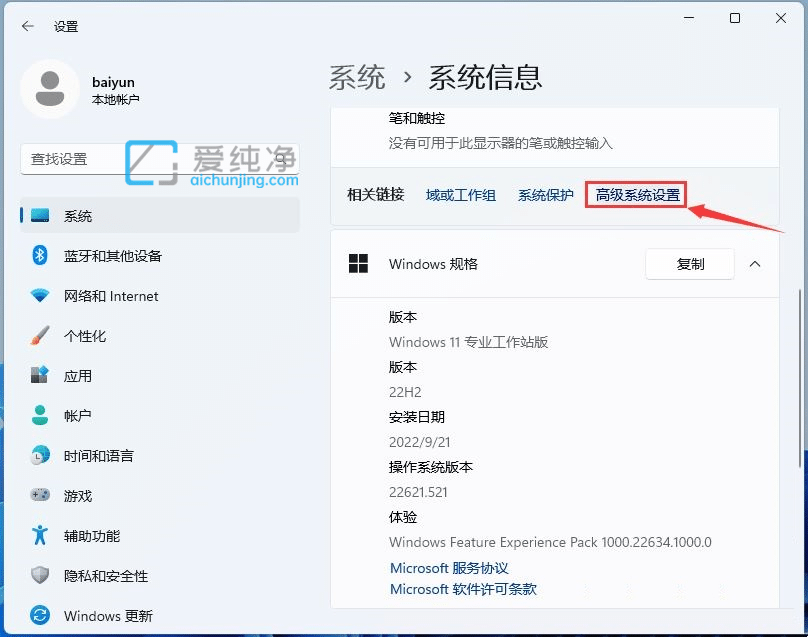
Task: Click the Accessibility figure icon
Action: pyautogui.click(x=40, y=535)
